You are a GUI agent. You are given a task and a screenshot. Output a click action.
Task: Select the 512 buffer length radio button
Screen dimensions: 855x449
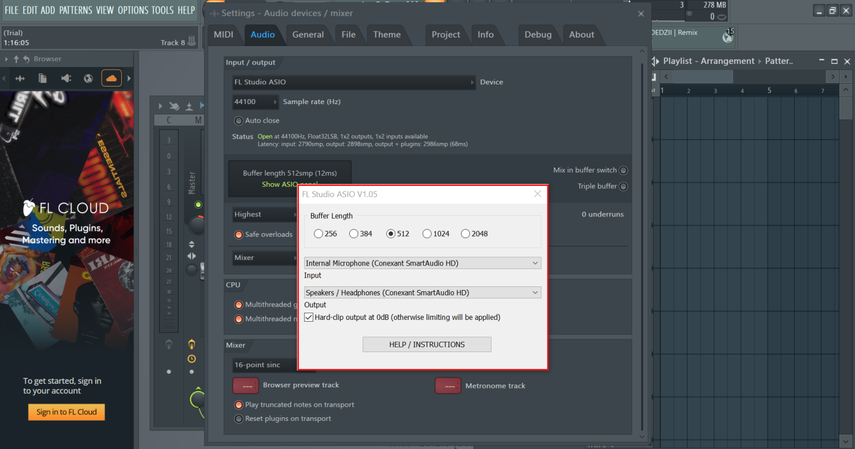390,234
